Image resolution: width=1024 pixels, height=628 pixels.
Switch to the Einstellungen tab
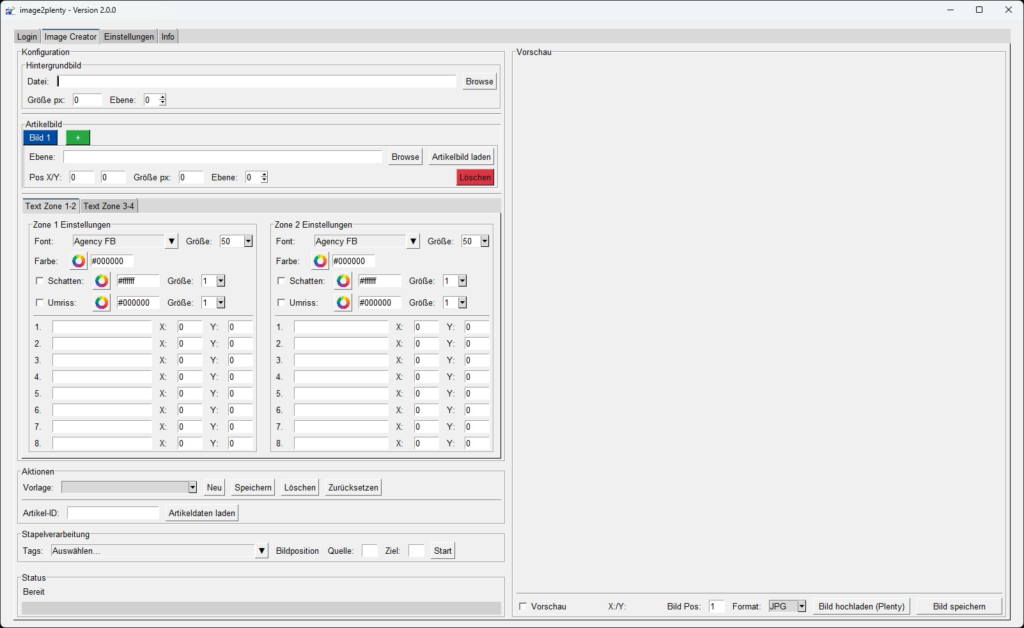click(x=129, y=37)
